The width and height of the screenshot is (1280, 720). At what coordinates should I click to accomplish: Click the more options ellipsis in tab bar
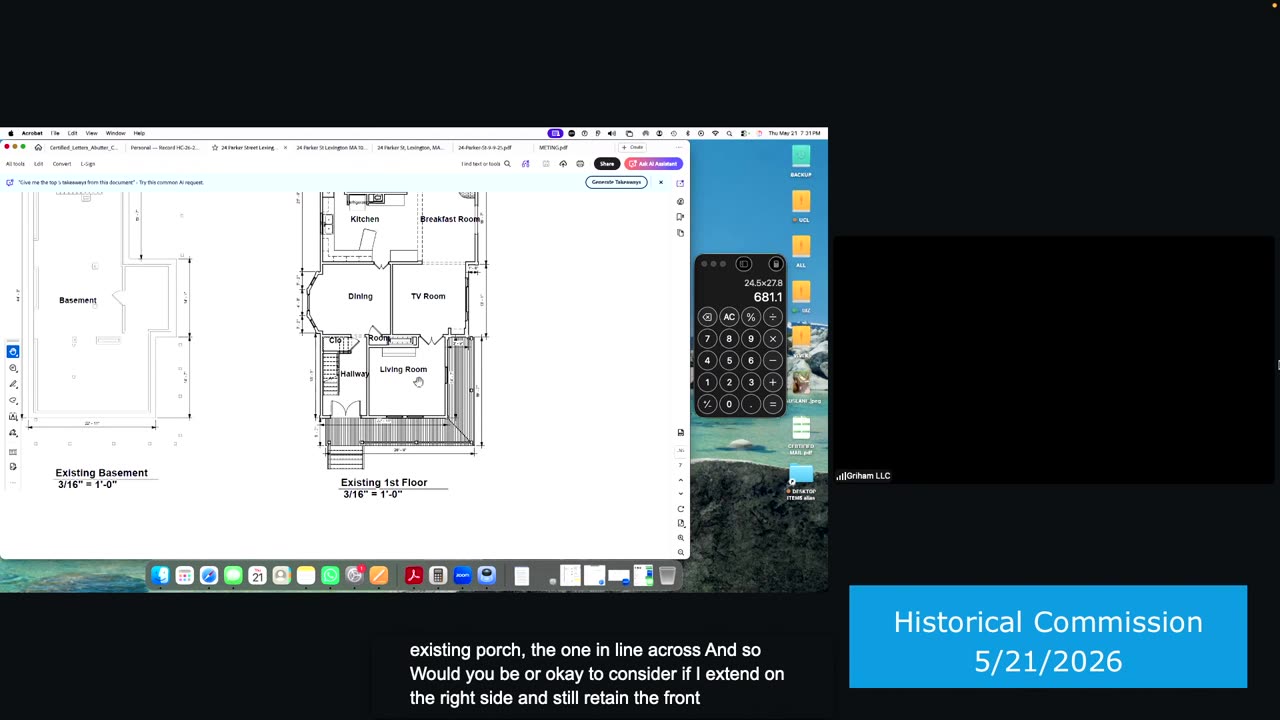coord(678,147)
